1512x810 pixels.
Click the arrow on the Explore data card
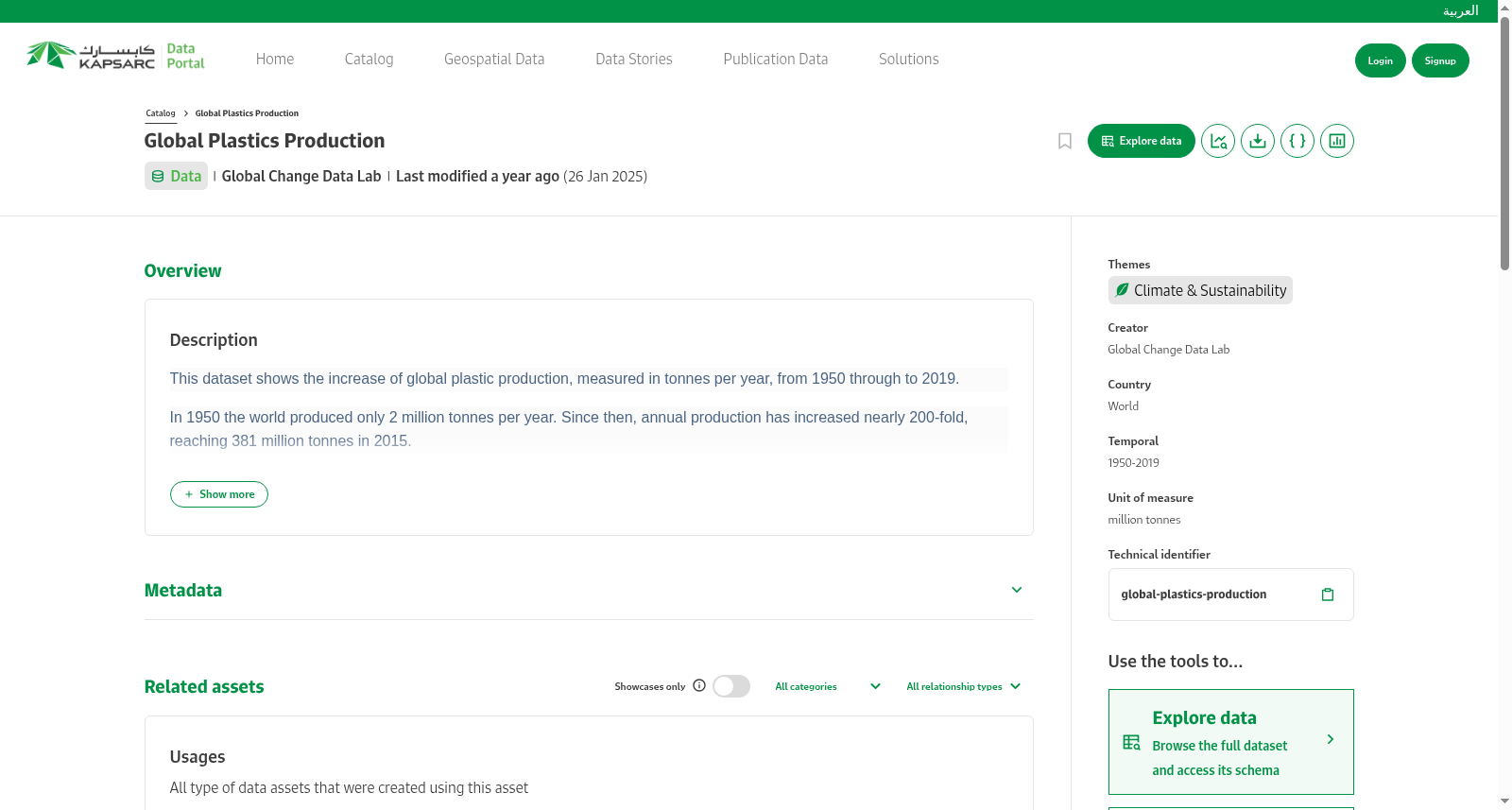click(1331, 739)
